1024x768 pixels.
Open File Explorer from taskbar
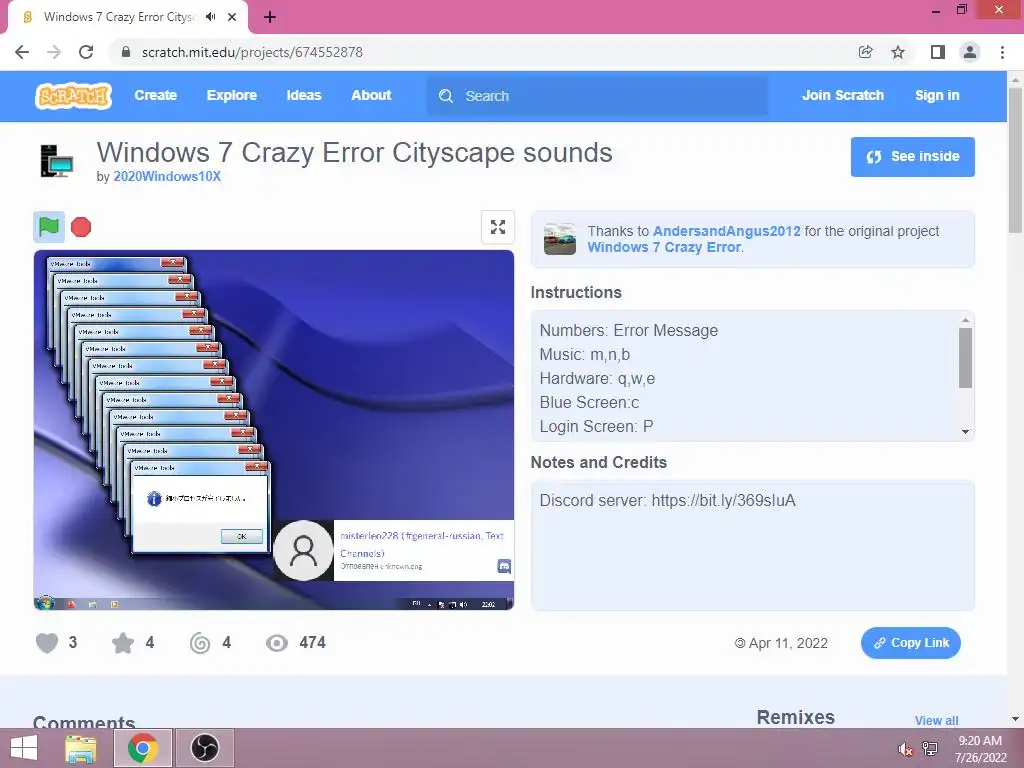[81, 748]
